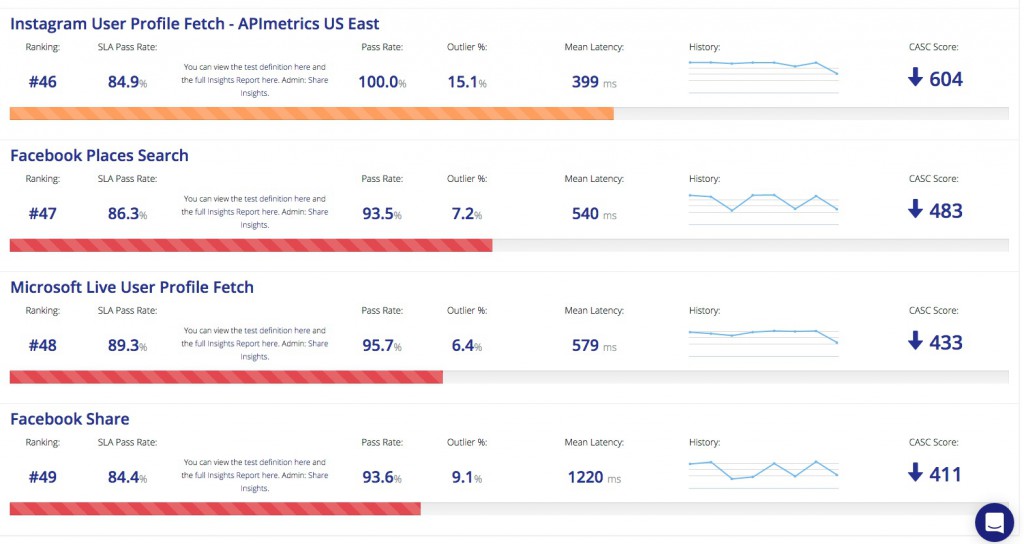
Task: Click the down arrow beside CASC score 433
Action: pyautogui.click(x=916, y=341)
